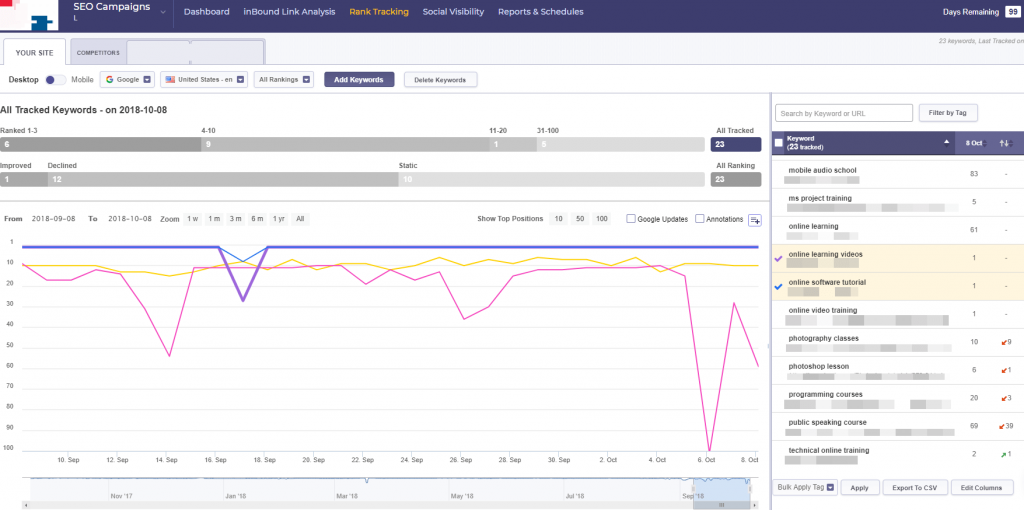Switch to COMPETITORS tab
The width and height of the screenshot is (1024, 510).
pos(98,52)
